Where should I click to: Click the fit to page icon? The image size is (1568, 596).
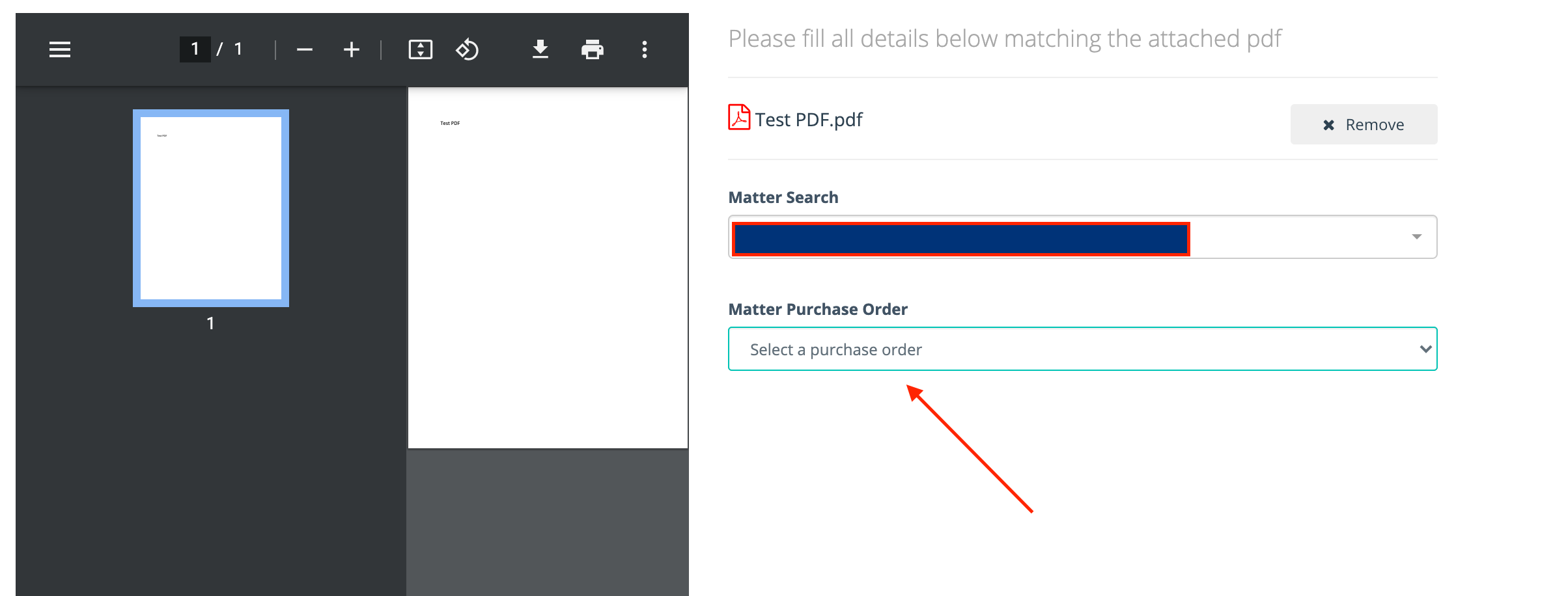coord(421,49)
